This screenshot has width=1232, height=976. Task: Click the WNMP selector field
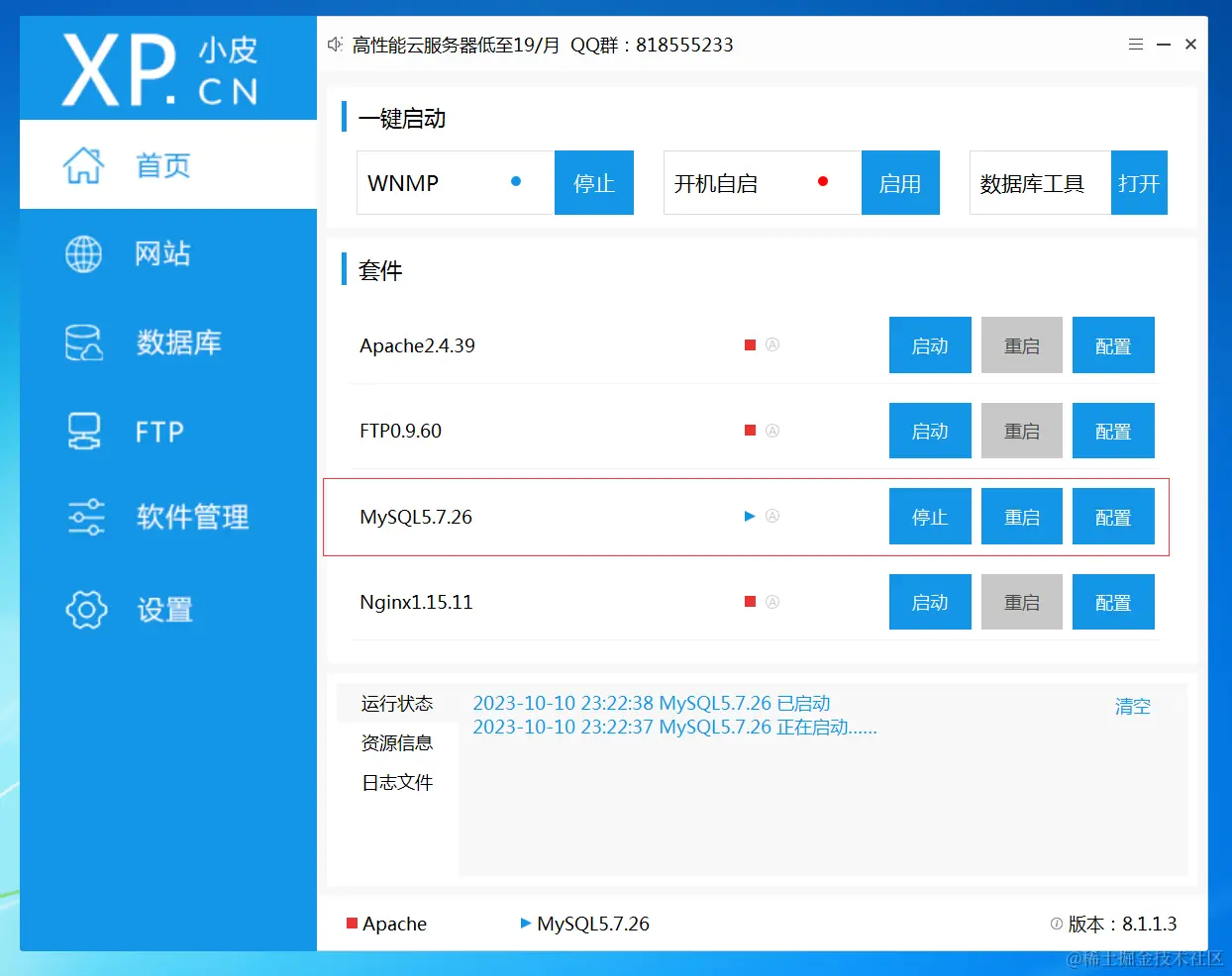pos(456,183)
